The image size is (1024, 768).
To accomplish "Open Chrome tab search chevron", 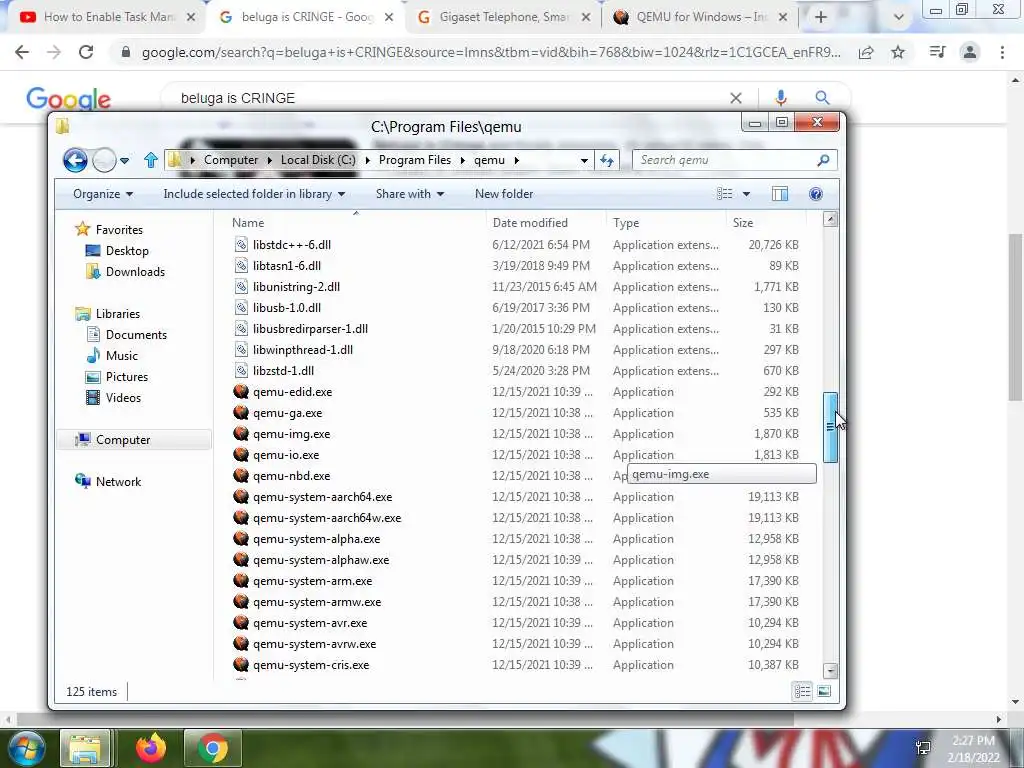I will 899,18.
